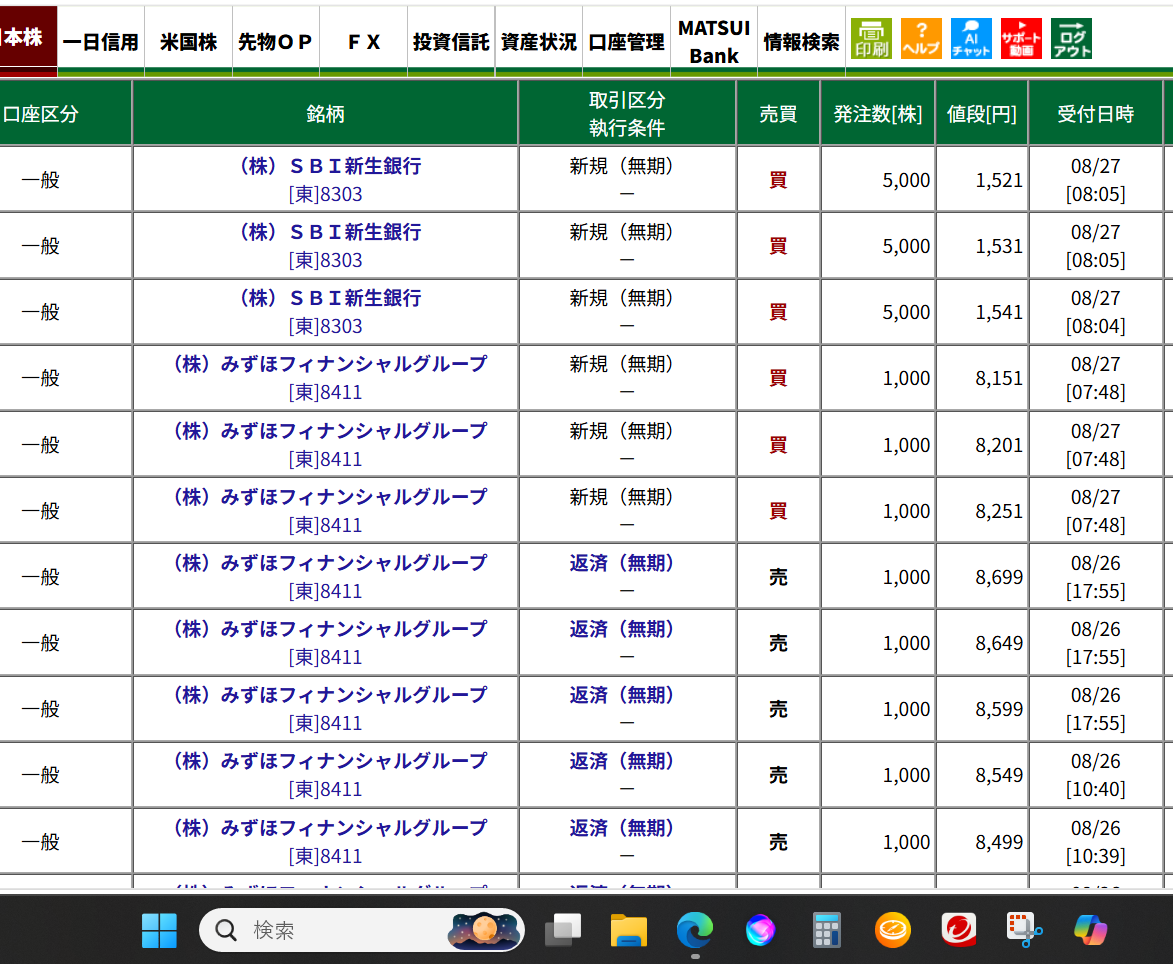Click the 値段[円] column header
The image size is (1173, 964).
point(981,113)
